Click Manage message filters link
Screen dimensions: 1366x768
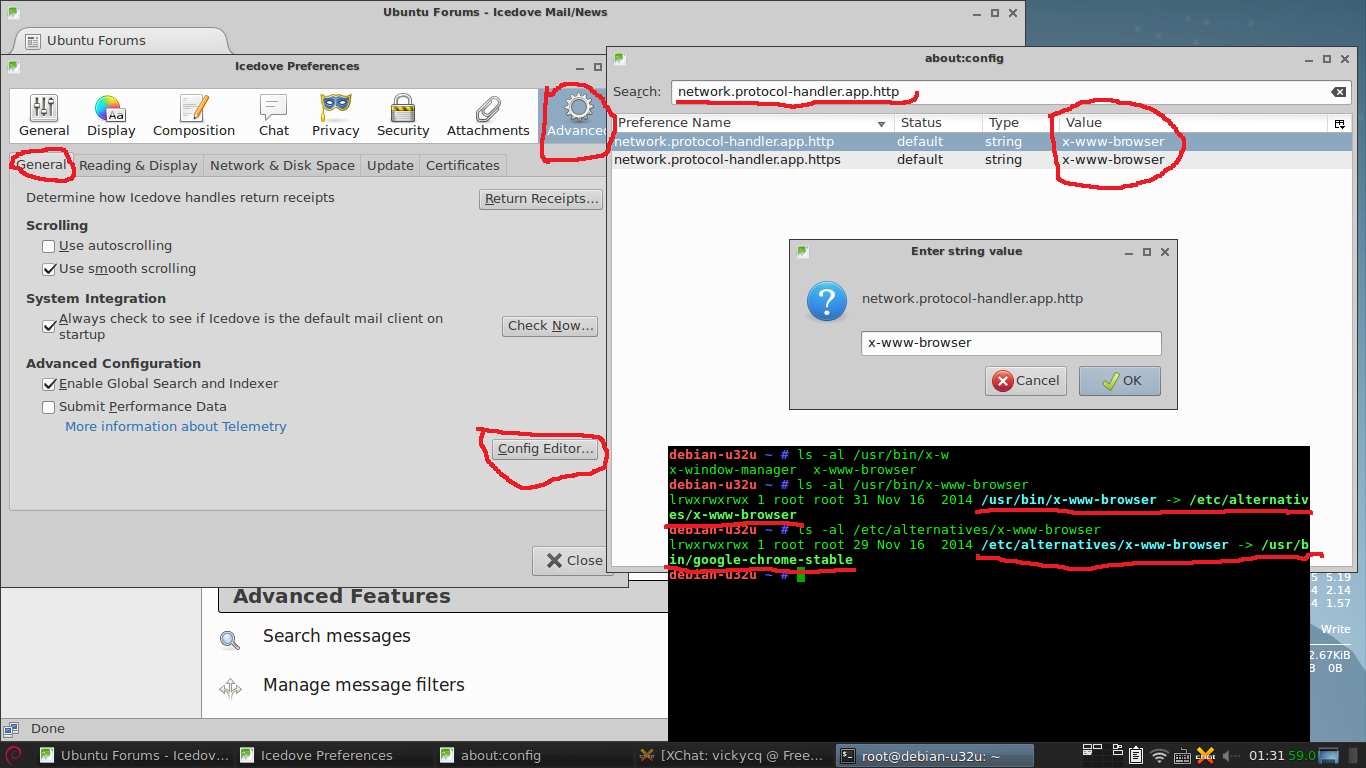(364, 685)
